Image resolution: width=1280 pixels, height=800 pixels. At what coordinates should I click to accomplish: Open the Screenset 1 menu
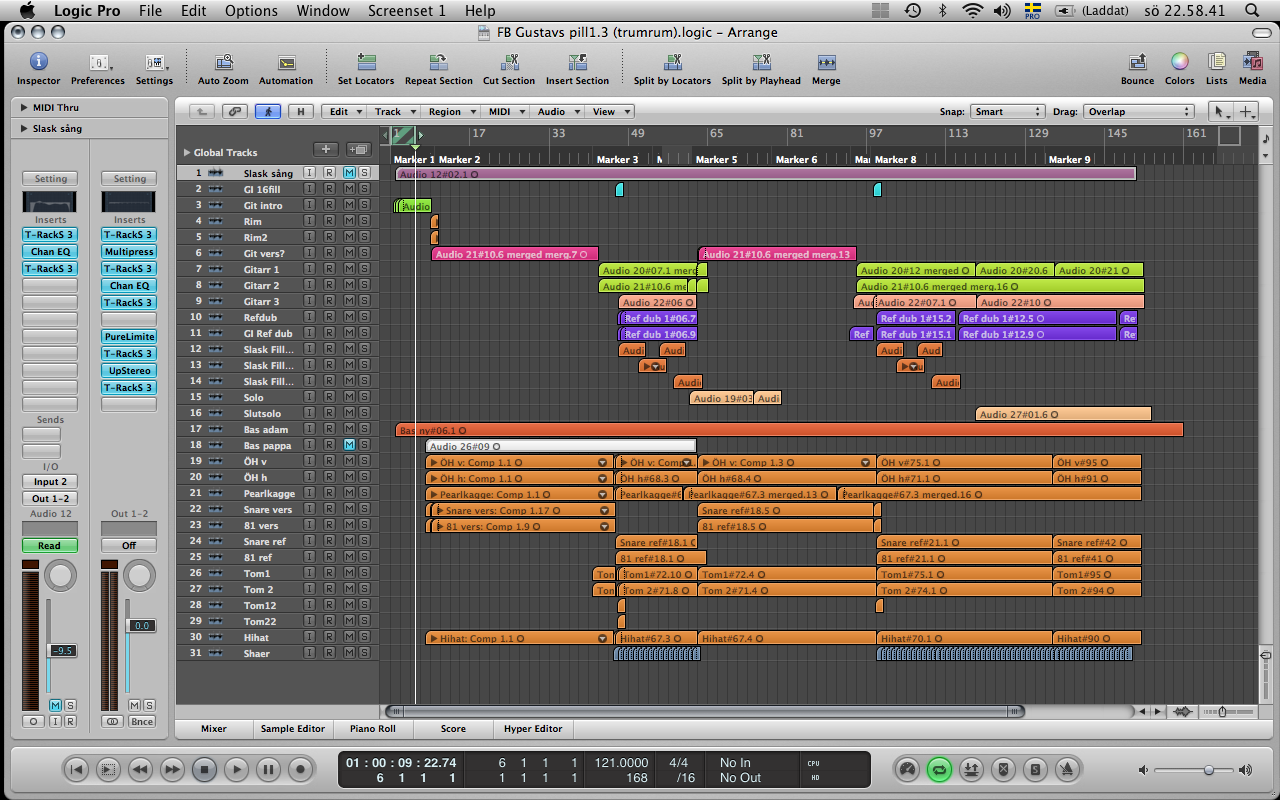click(407, 11)
